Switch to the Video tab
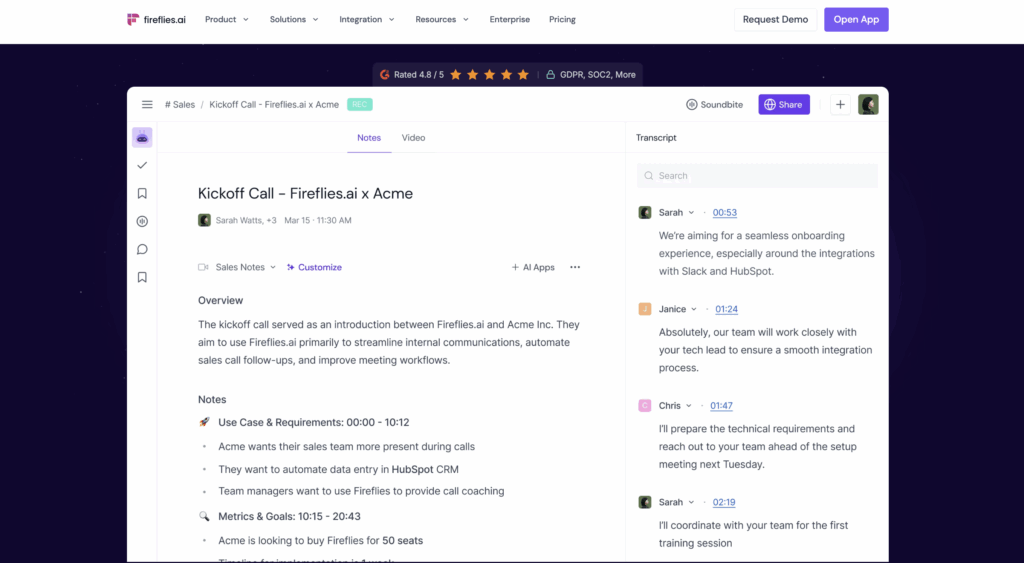The height and width of the screenshot is (563, 1024). tap(413, 138)
